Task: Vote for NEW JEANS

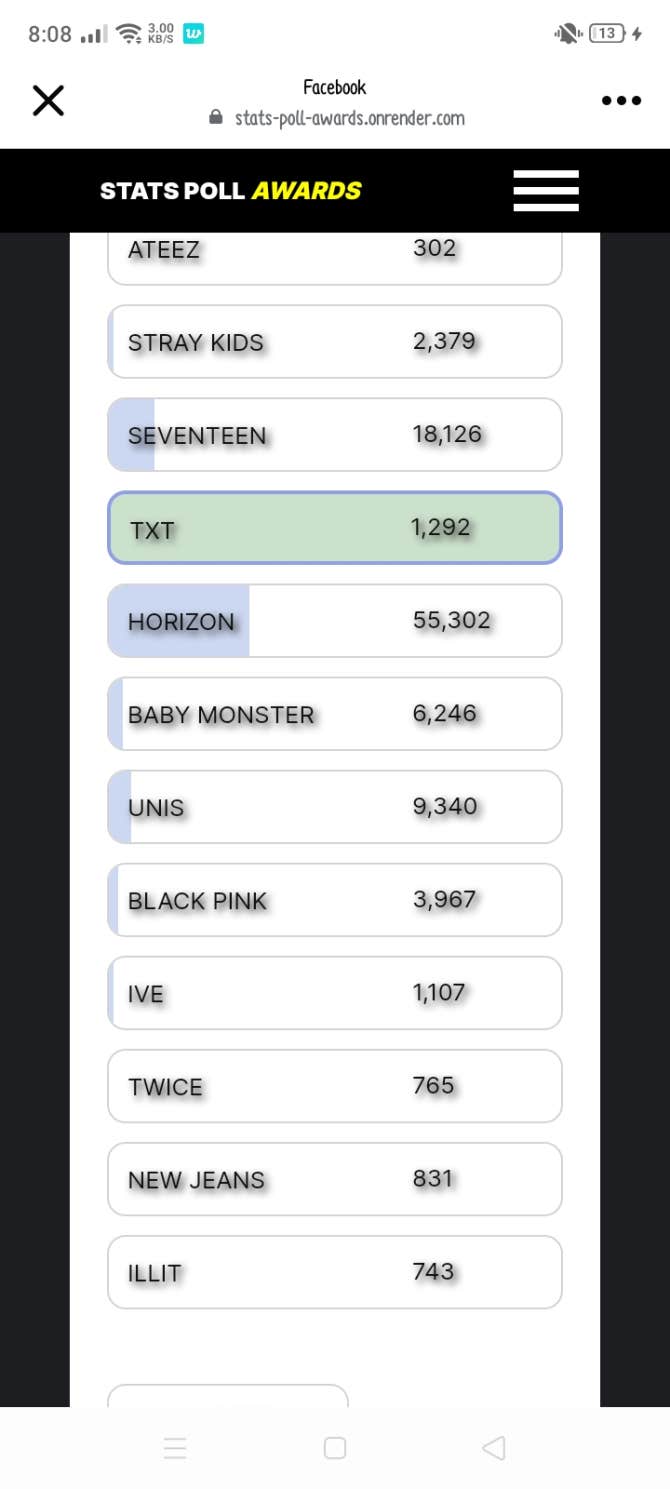Action: [335, 1179]
